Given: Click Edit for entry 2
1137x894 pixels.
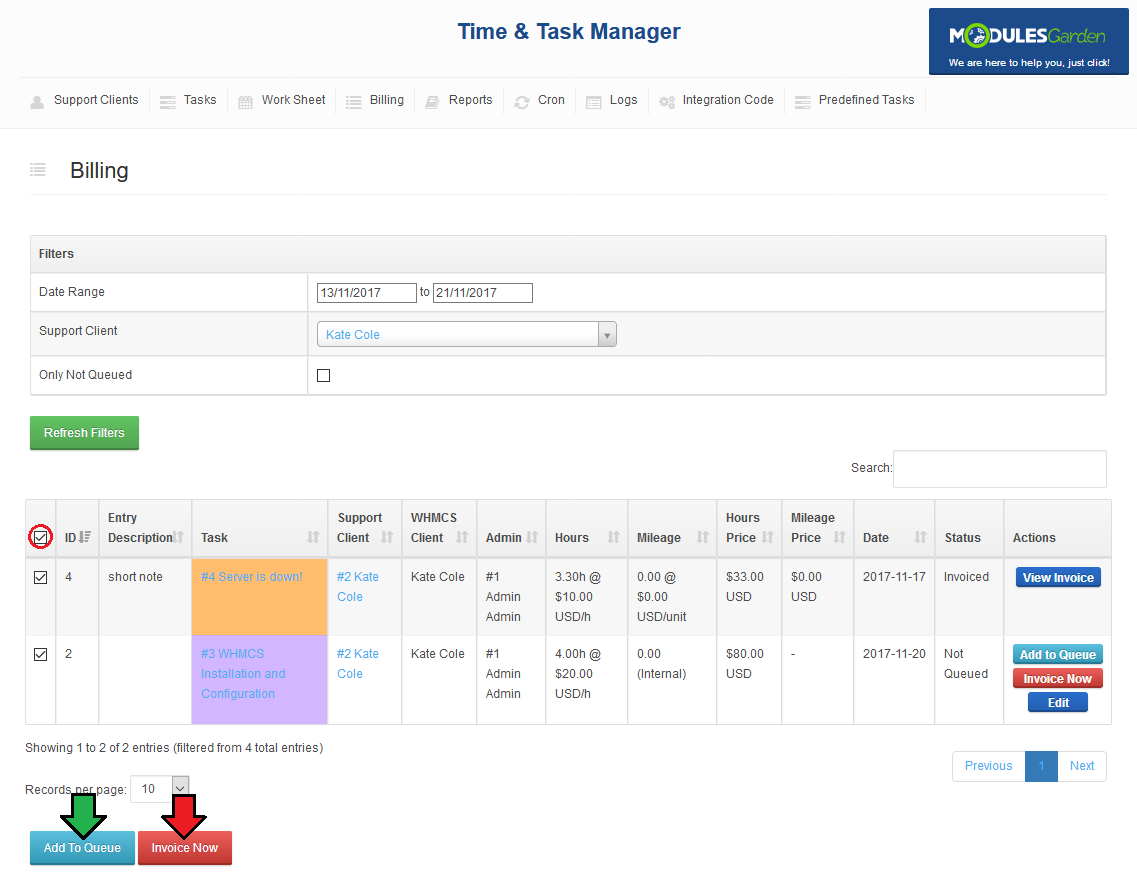Looking at the screenshot, I should (1058, 703).
